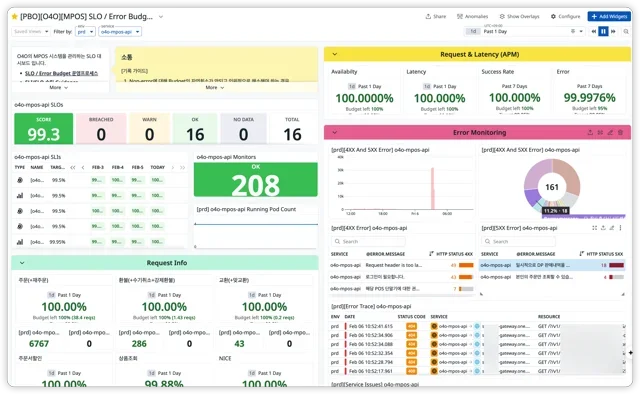640x394 pixels.
Task: Click the share icon on Error Monitoring header
Action: click(x=590, y=132)
